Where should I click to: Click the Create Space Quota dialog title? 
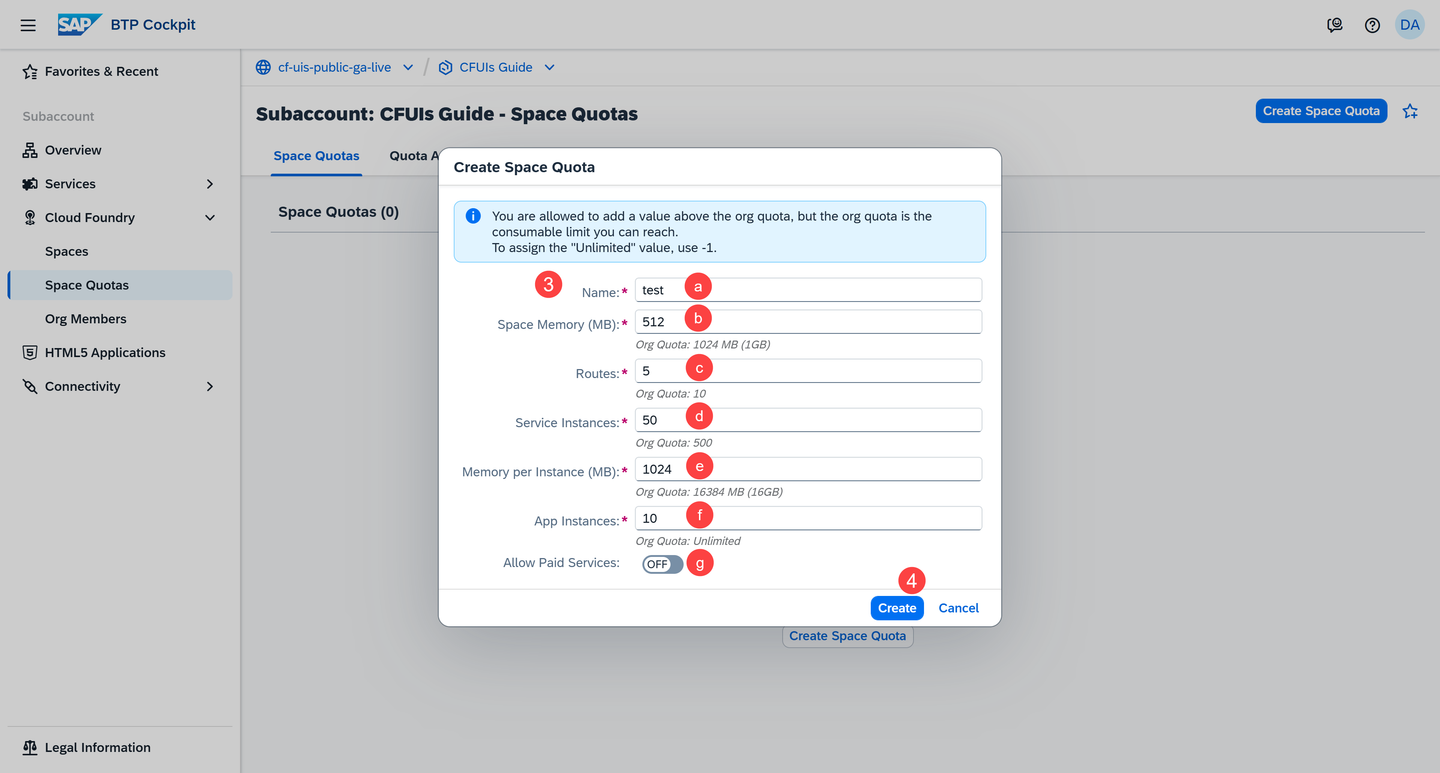524,167
